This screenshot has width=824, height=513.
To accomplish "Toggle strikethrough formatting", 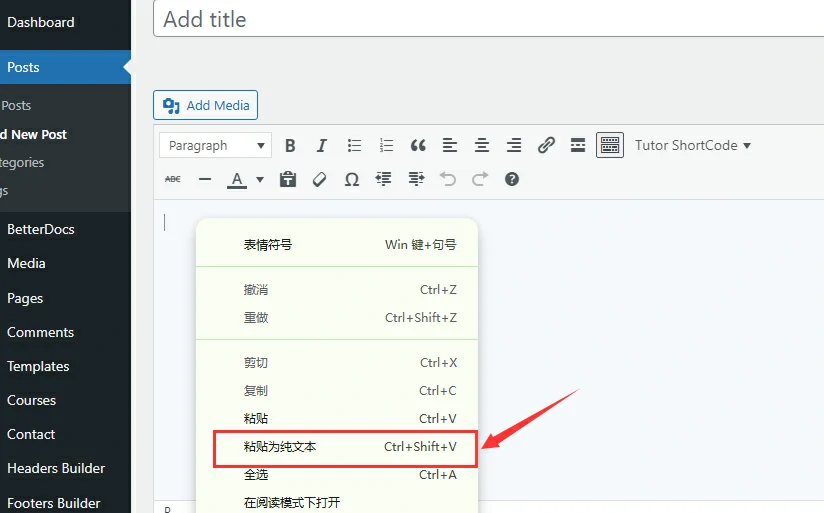I will (173, 180).
